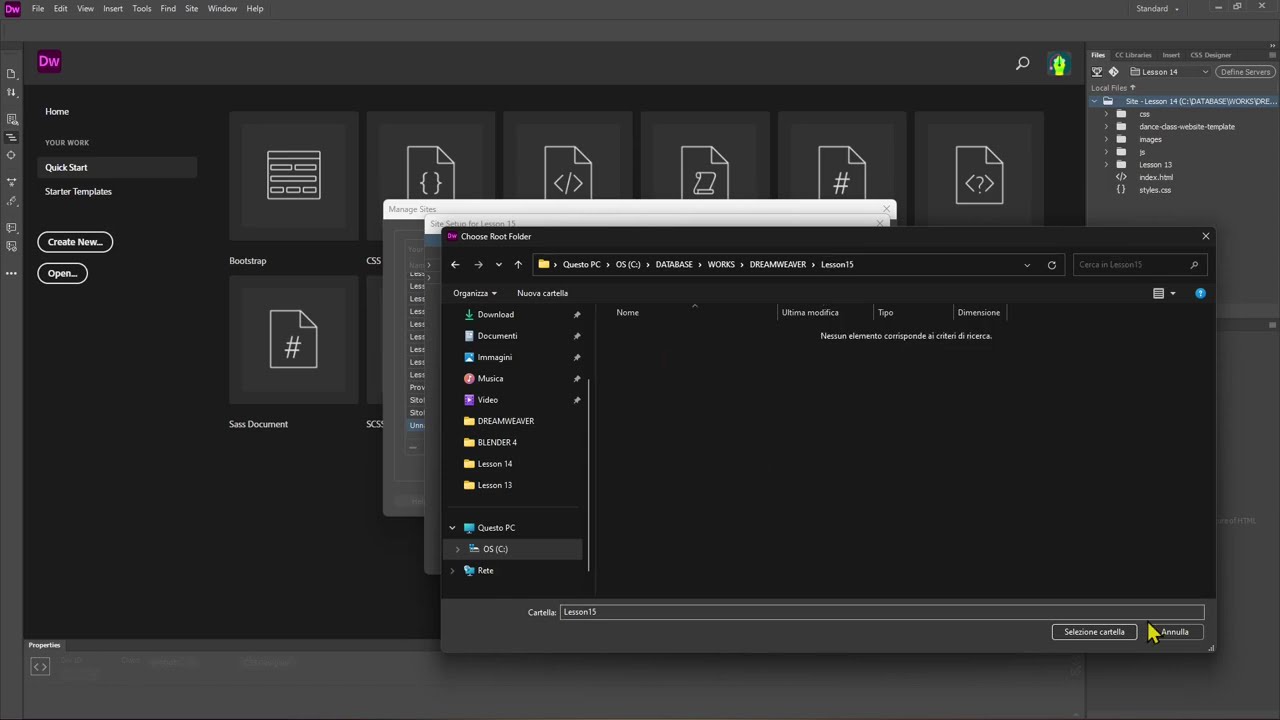1280x720 pixels.
Task: Switch to the CSS Designer tab
Action: (1210, 55)
